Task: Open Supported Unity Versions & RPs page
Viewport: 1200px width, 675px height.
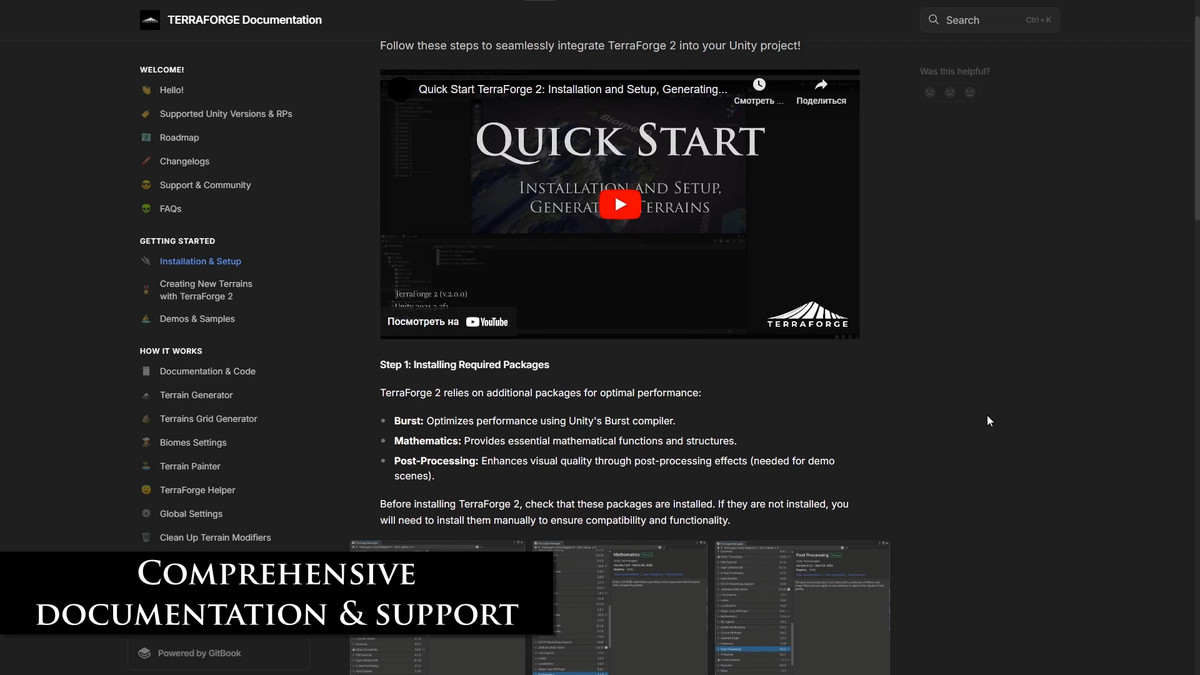Action: [x=226, y=114]
